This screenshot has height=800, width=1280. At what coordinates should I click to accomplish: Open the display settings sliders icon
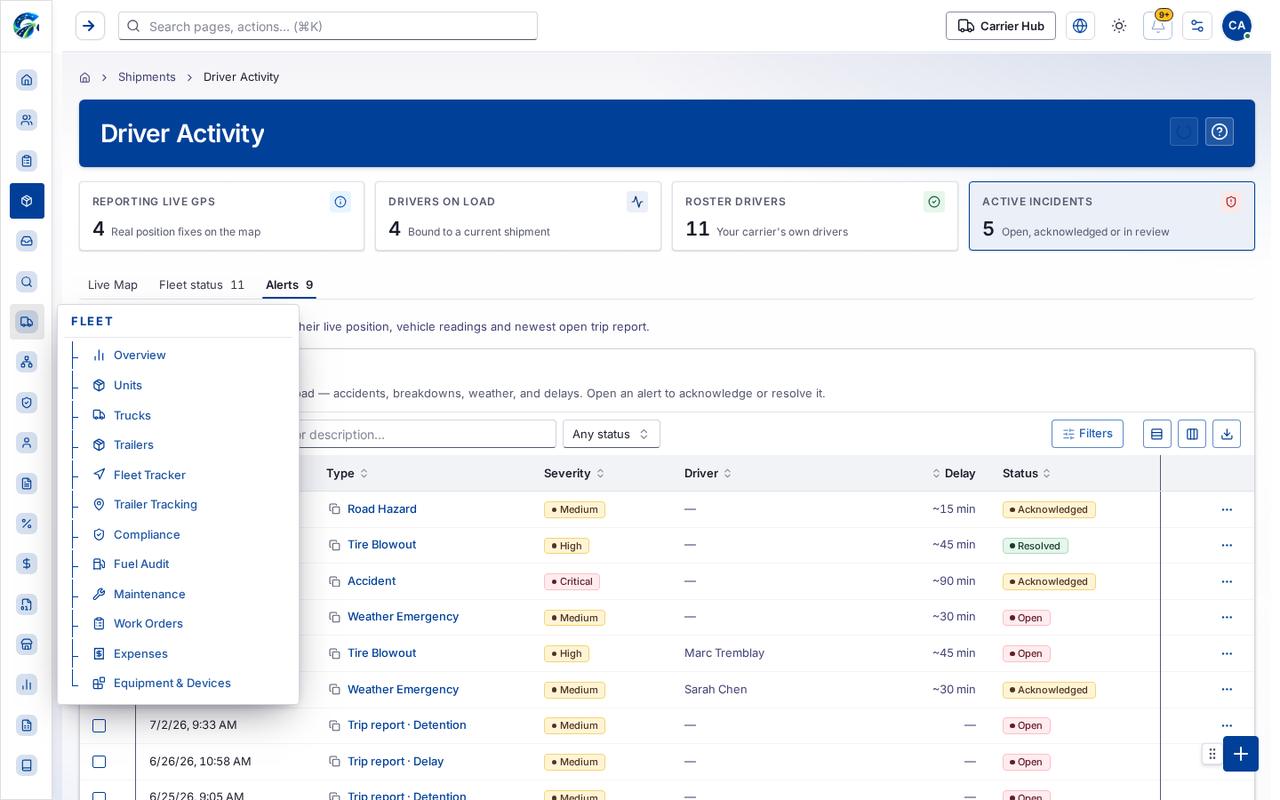pos(1197,26)
